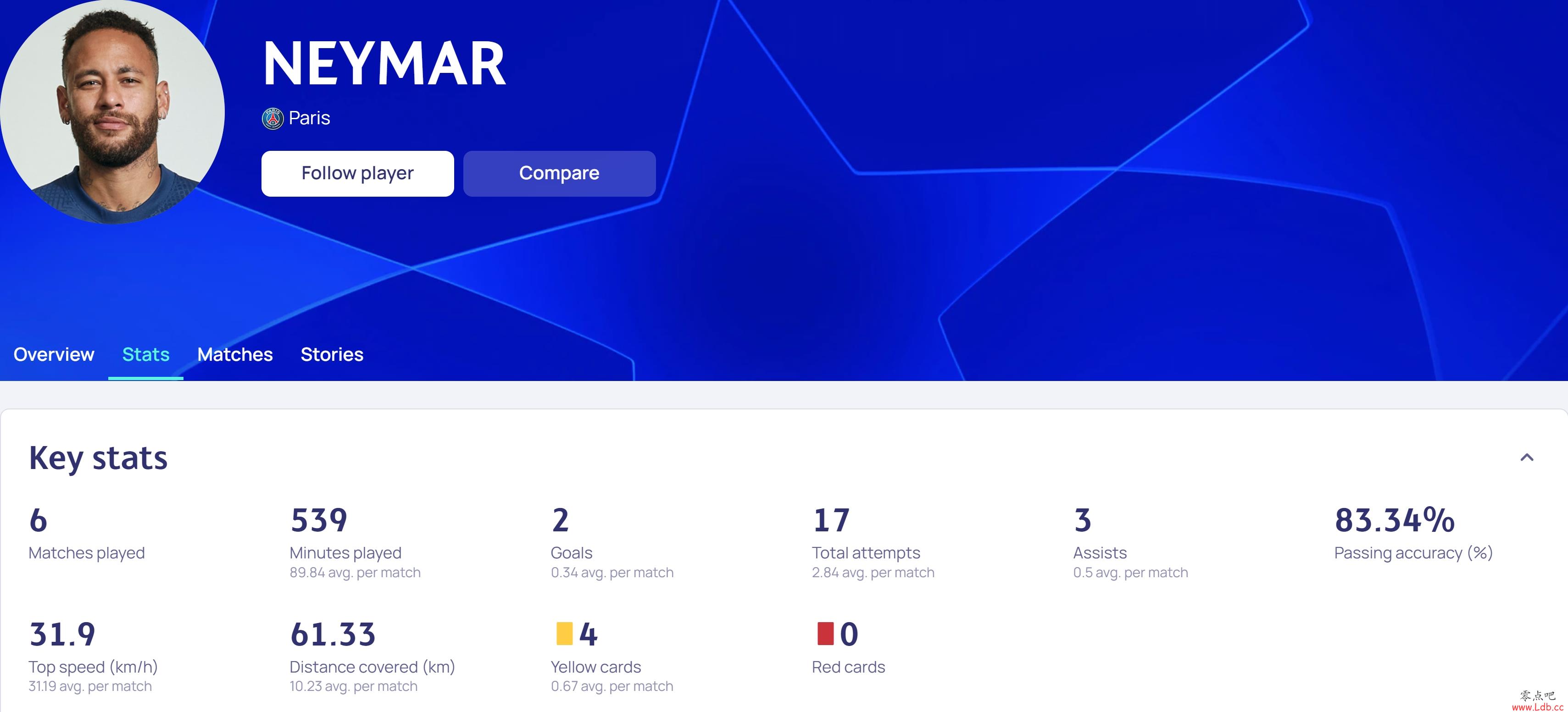
Task: Click the 61.33 distance covered value
Action: point(332,634)
